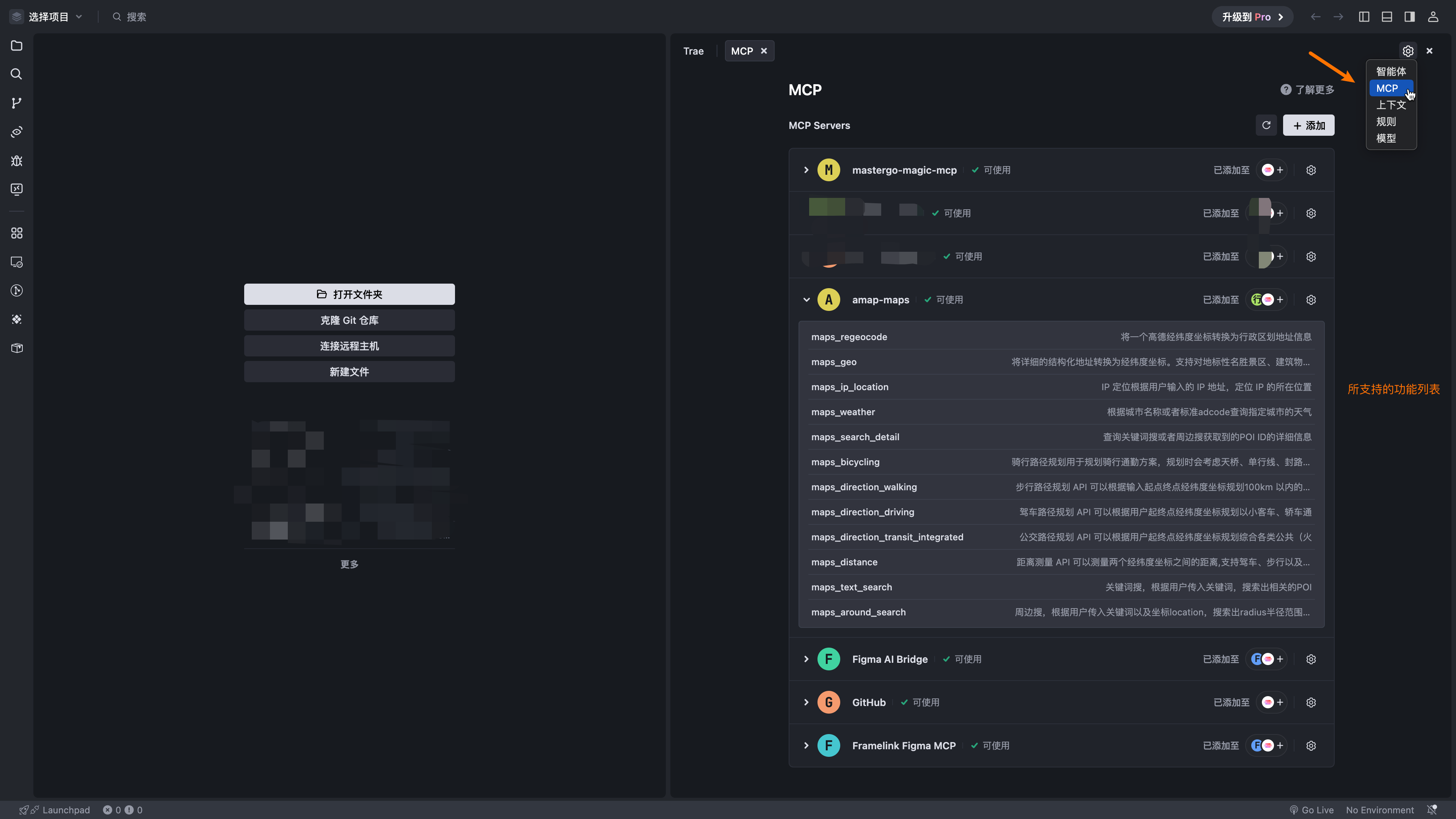This screenshot has width=1456, height=819.
Task: Open the Explorer folder icon in sidebar
Action: click(16, 46)
